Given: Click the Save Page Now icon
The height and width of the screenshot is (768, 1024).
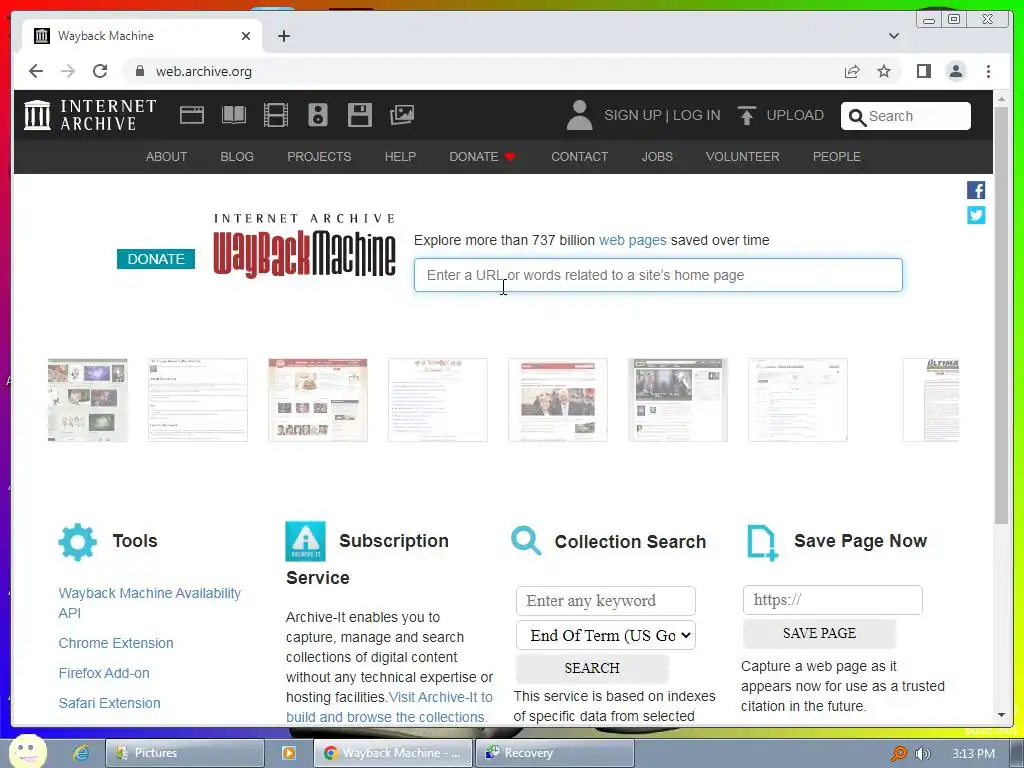Looking at the screenshot, I should (x=761, y=542).
